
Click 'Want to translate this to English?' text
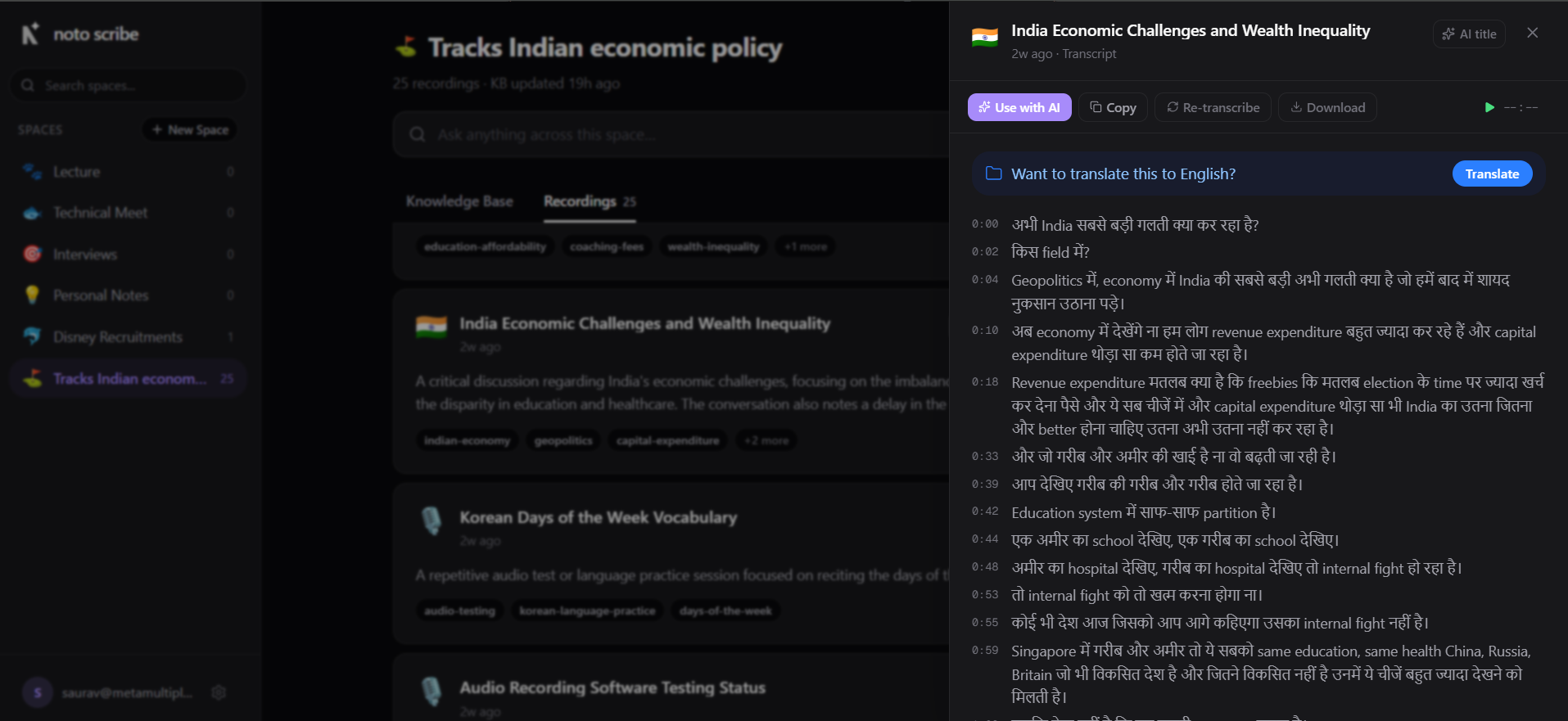pyautogui.click(x=1123, y=173)
